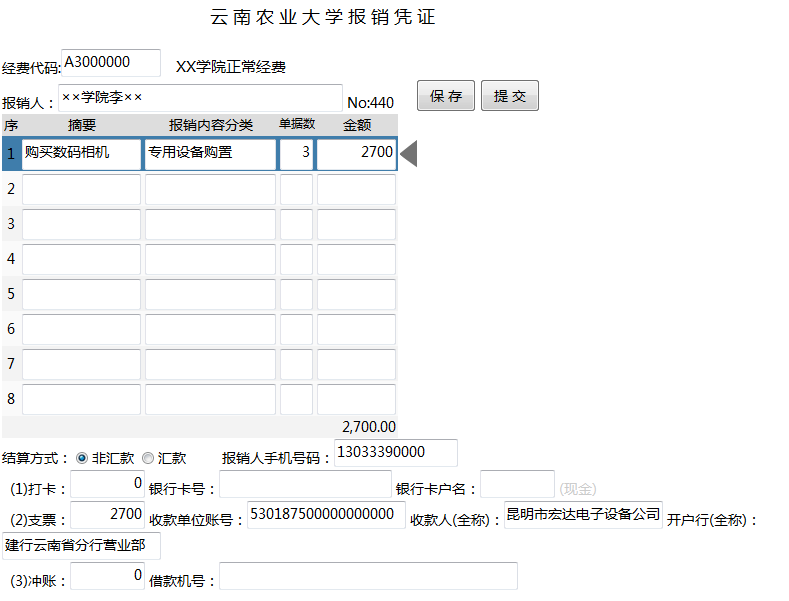Click the 摘要 cell in row 3

point(81,224)
